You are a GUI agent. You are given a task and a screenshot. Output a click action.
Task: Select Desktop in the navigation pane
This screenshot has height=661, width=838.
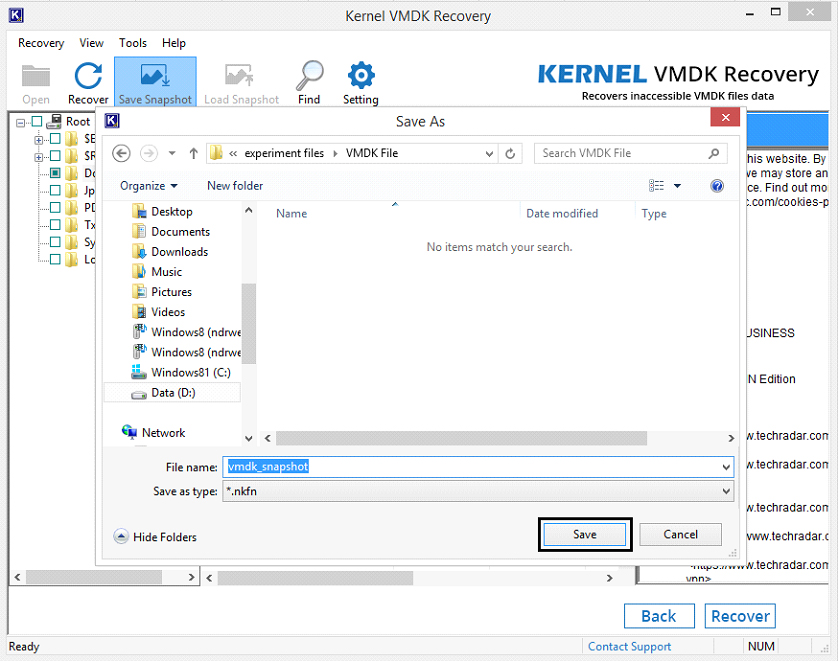(x=162, y=212)
